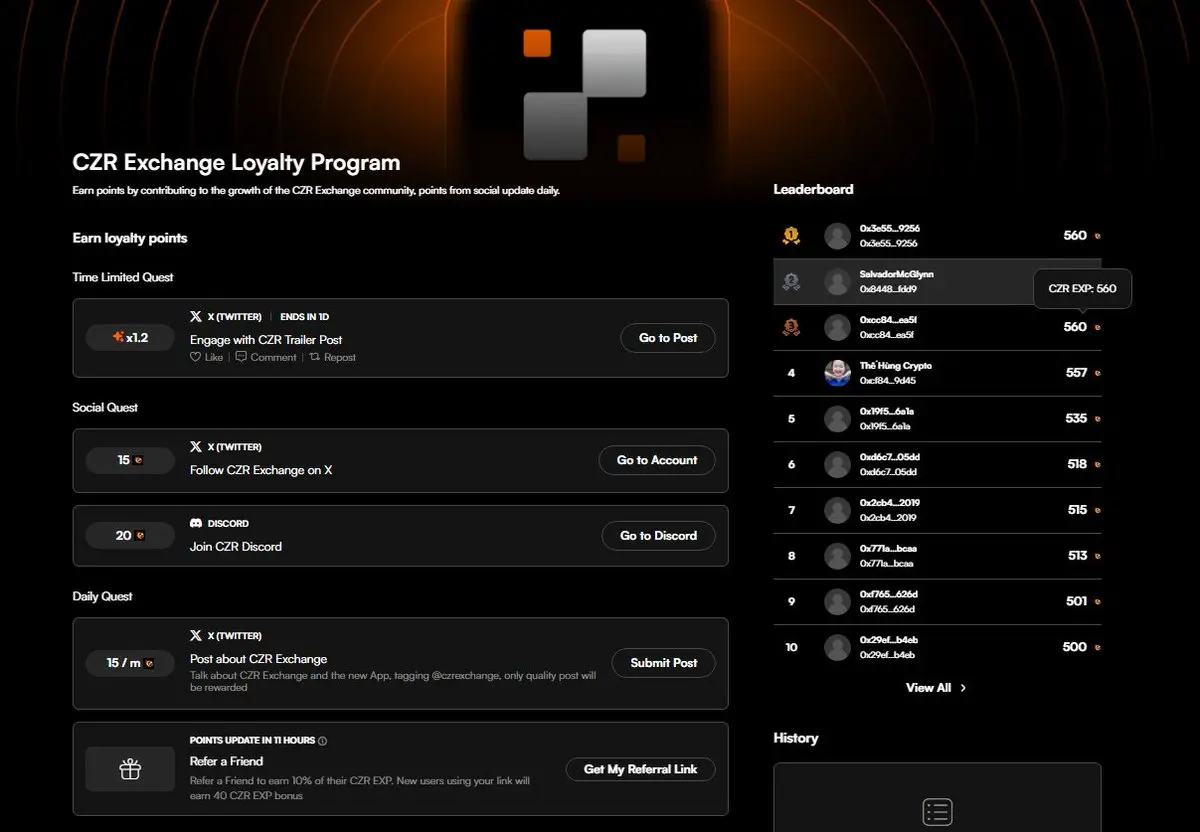1200x832 pixels.
Task: Click the Discord logo icon
Action: (196, 523)
